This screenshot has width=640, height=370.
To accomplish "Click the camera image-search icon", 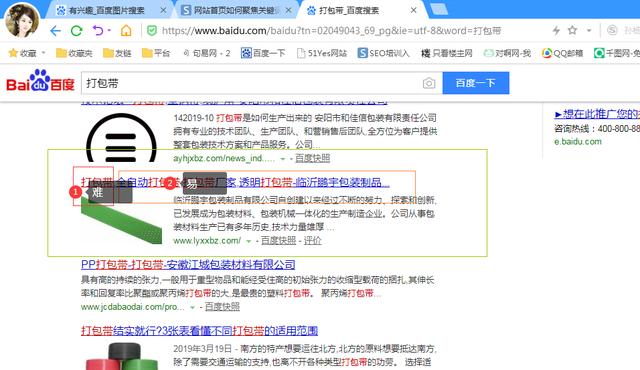I will [x=429, y=83].
